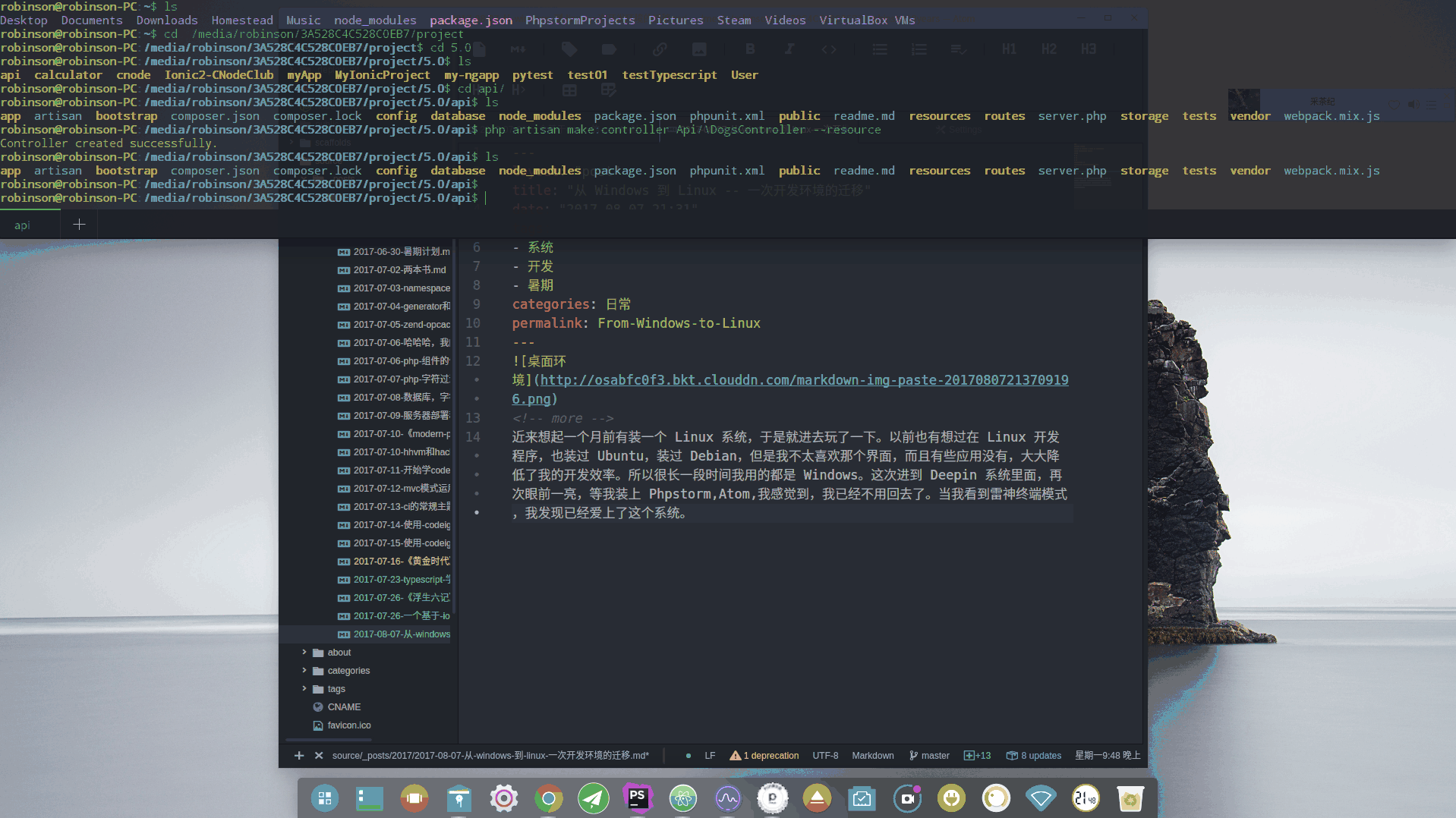Screen dimensions: 1456x818
Task: Launch Atom editor from the dock
Action: tap(682, 798)
